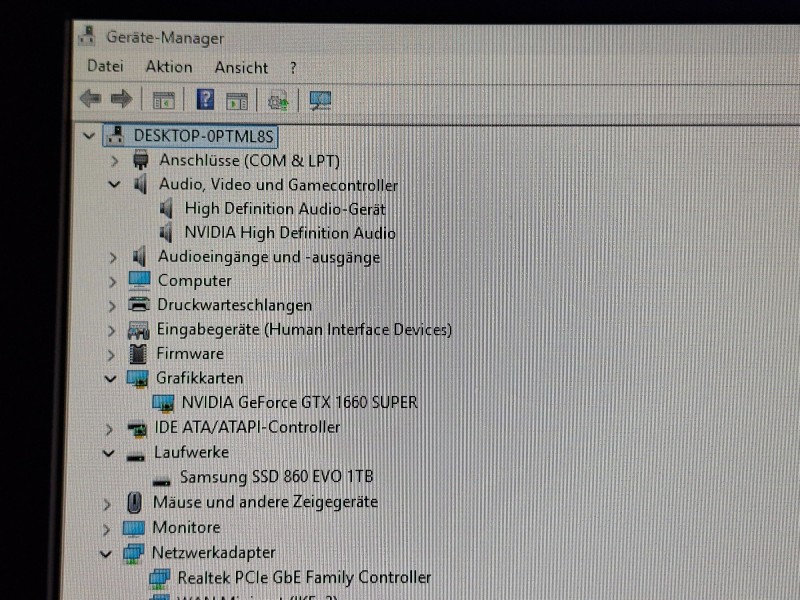Select the Realtek PCIe GbE Family Controller
The image size is (800, 600).
coord(304,577)
